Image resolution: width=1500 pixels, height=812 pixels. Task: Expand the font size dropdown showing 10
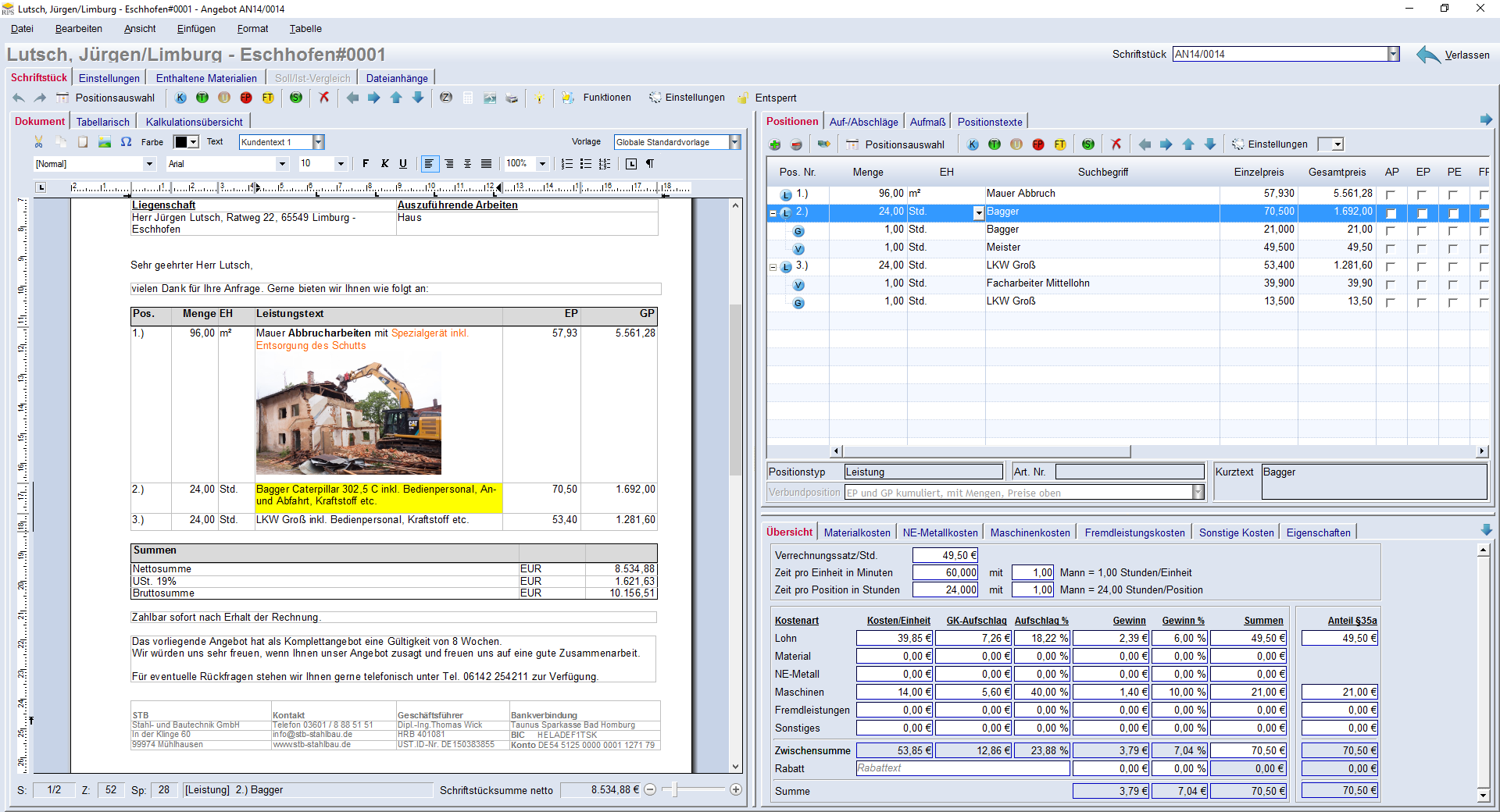pyautogui.click(x=341, y=164)
